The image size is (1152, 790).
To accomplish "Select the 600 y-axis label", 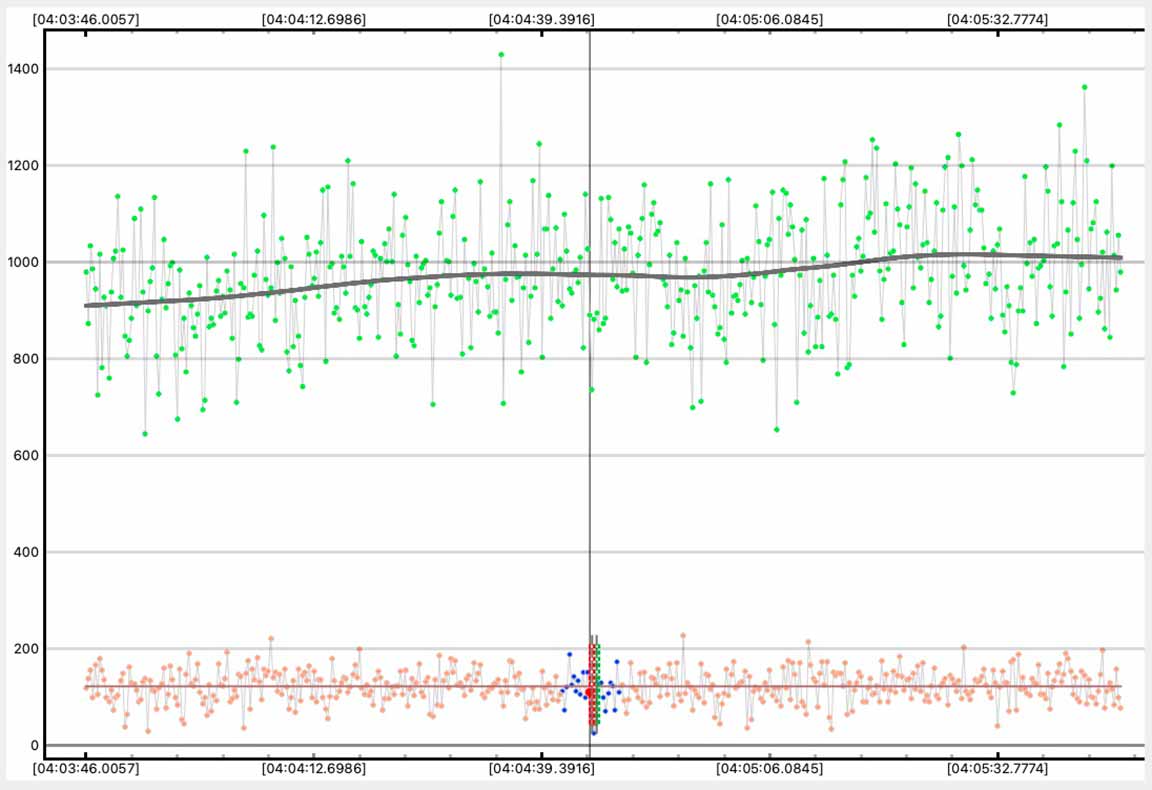I will 25,456.
